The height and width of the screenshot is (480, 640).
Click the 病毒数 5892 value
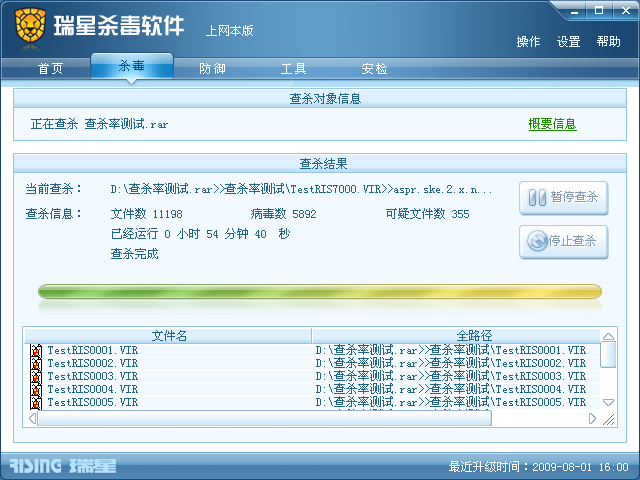click(283, 214)
